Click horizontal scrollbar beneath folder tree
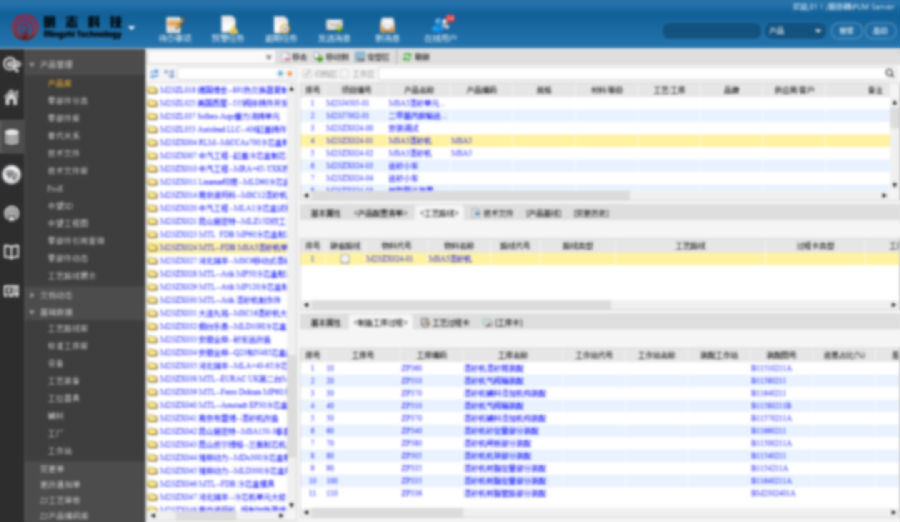 pyautogui.click(x=205, y=516)
